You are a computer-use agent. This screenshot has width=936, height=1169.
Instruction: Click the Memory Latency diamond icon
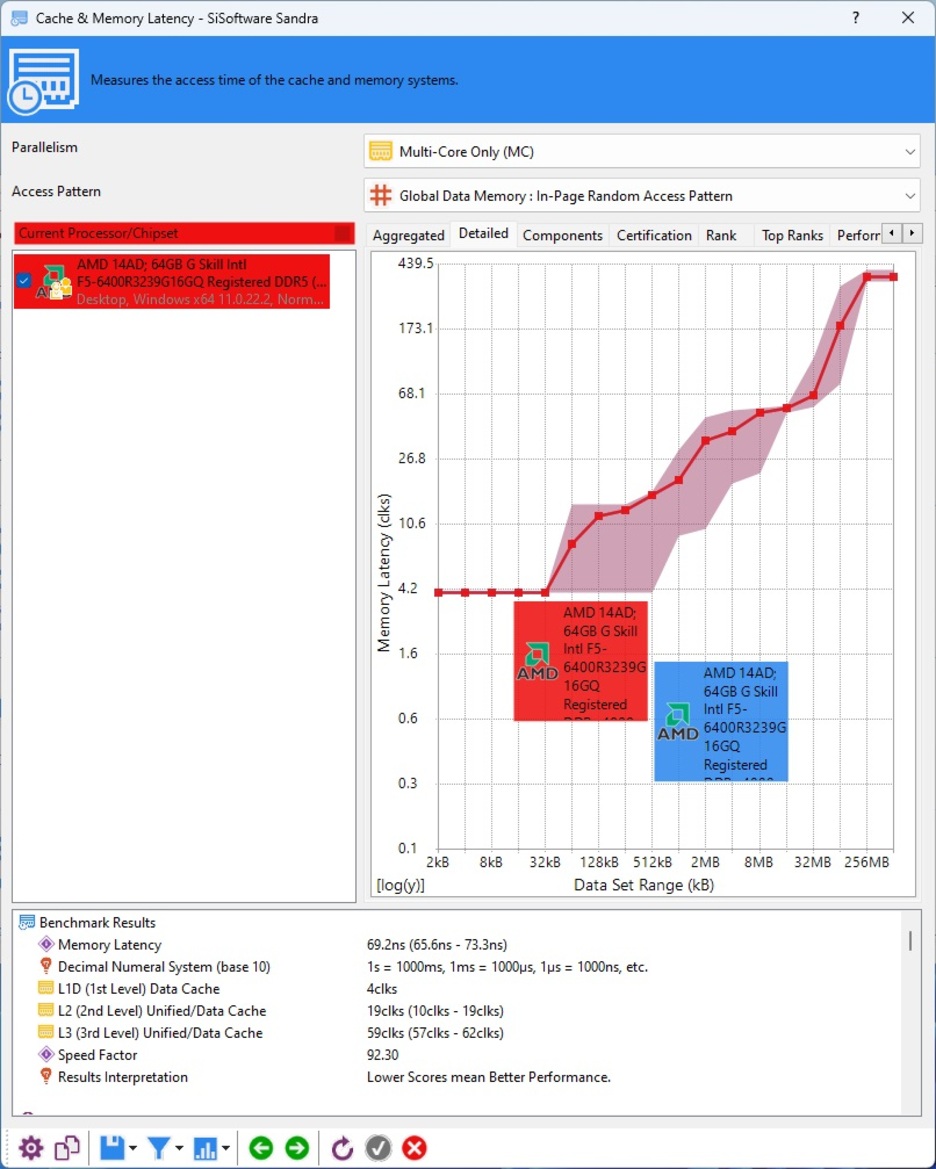coord(46,944)
